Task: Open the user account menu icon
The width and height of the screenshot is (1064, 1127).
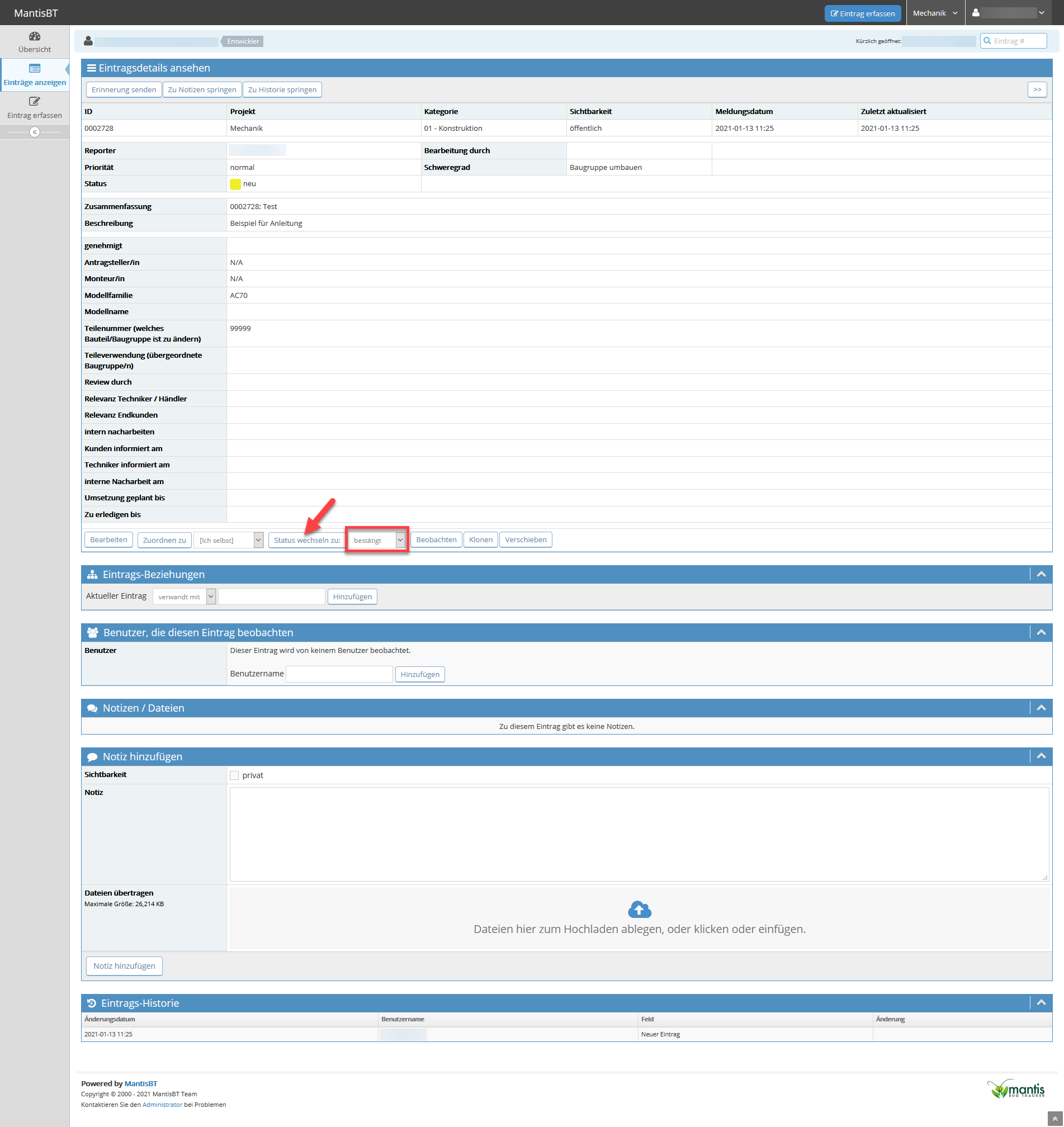Action: tap(976, 13)
